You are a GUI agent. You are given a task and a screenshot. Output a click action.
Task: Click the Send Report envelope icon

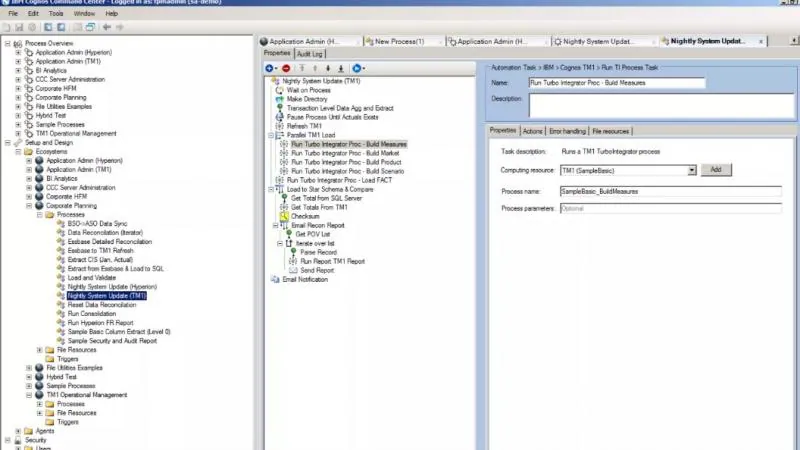pos(293,270)
